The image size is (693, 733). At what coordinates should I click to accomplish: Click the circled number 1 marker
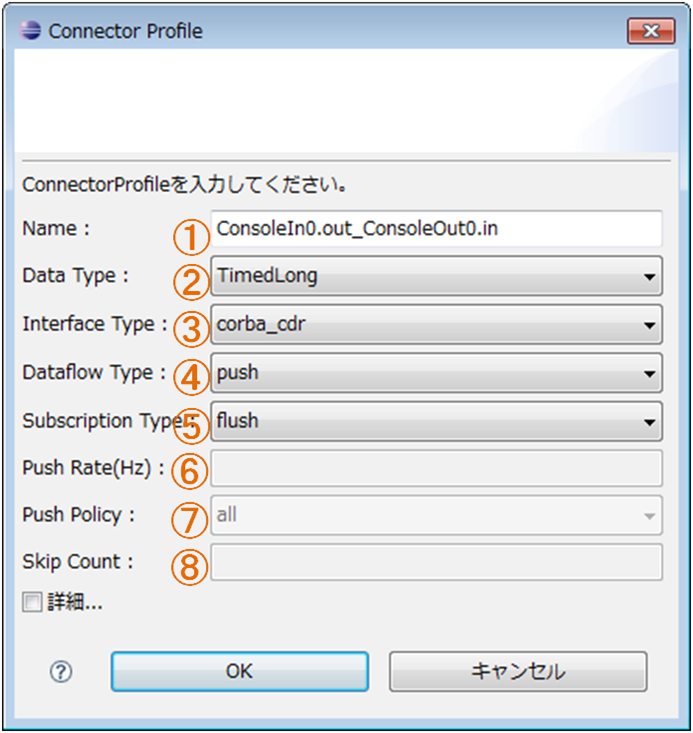click(x=191, y=237)
